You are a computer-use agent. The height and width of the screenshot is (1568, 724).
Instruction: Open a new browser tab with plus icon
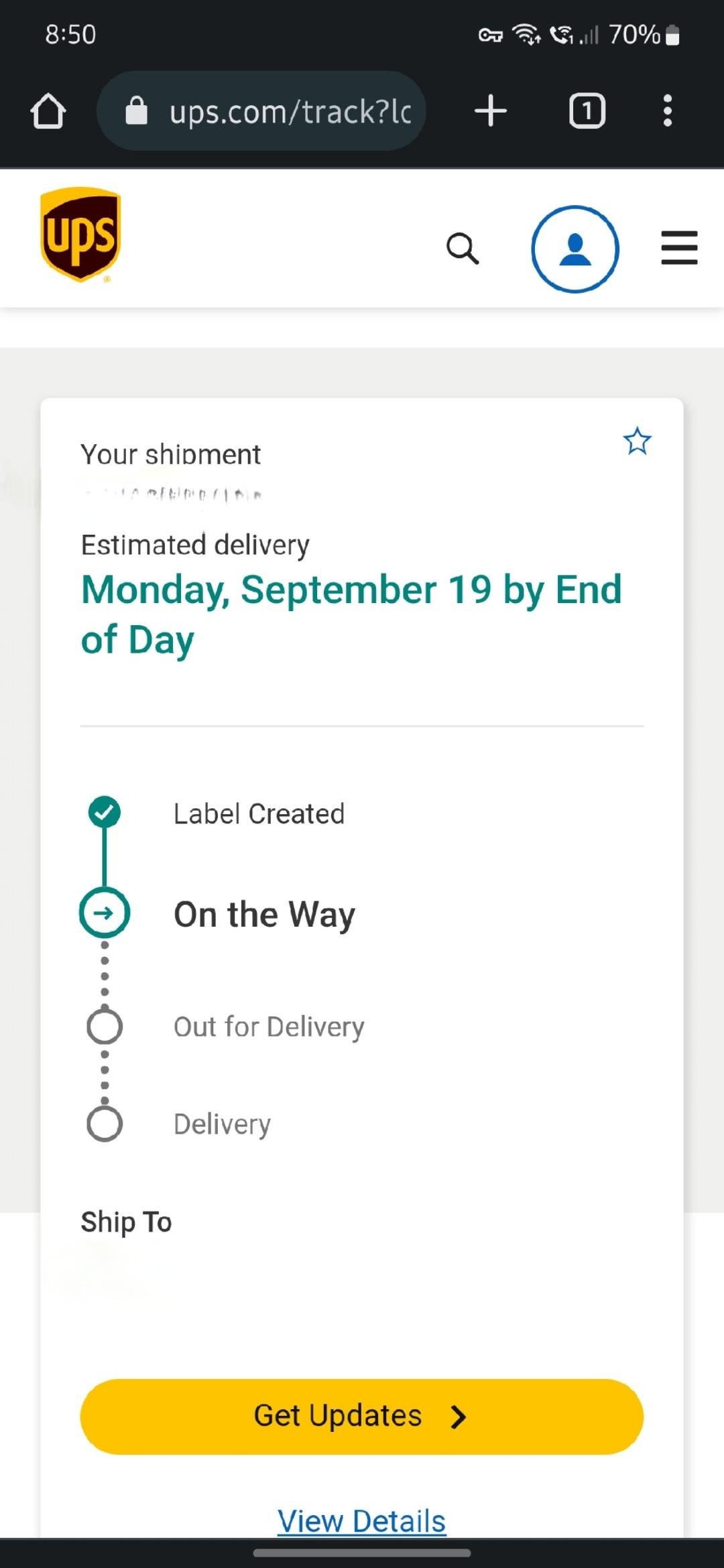[491, 111]
